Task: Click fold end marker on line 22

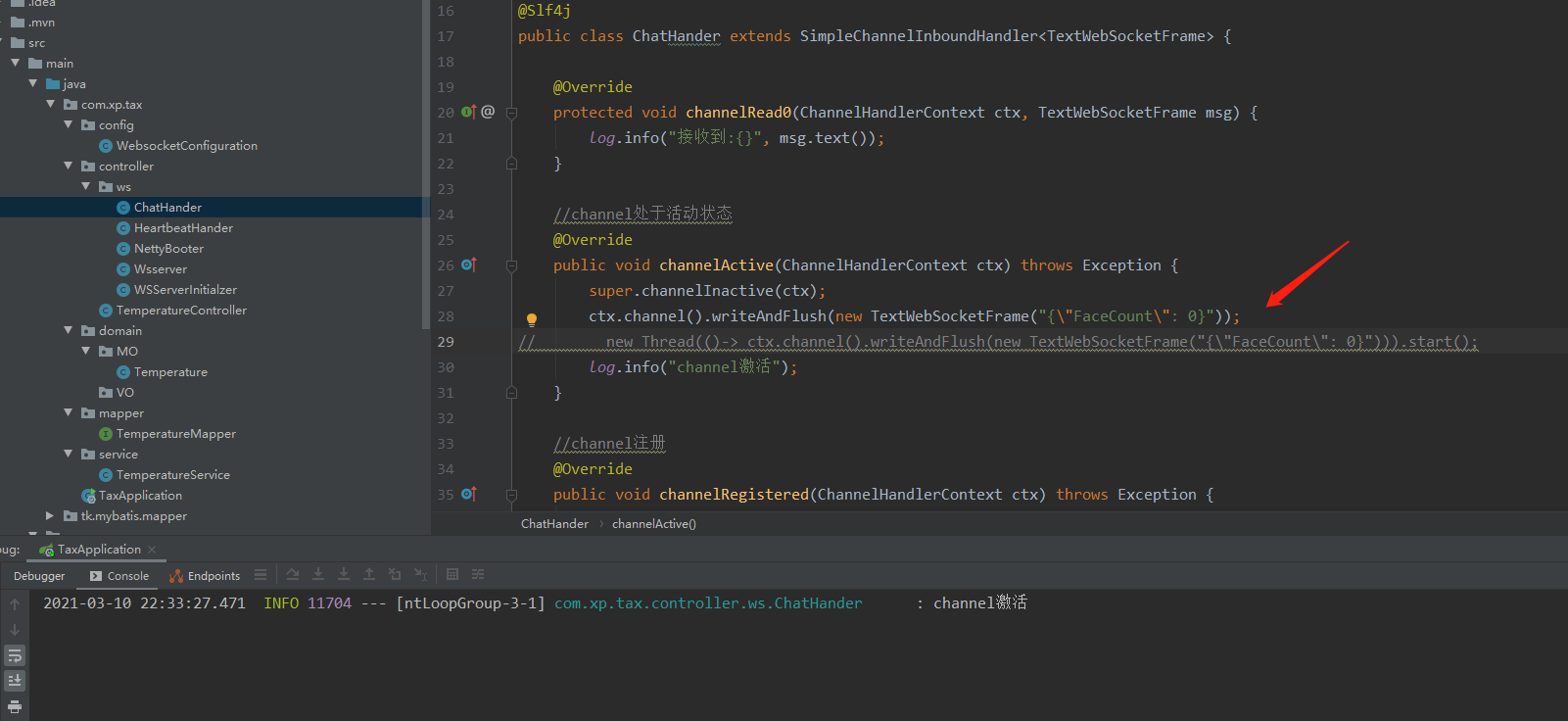Action: [511, 164]
